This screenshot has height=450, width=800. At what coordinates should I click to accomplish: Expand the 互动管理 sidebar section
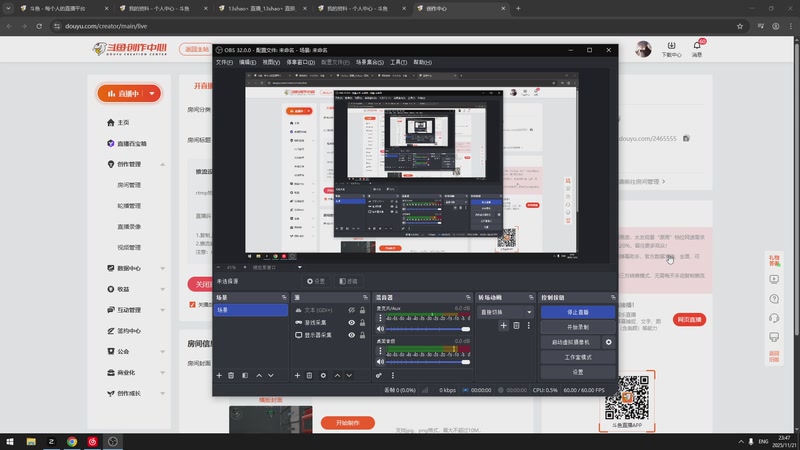tap(162, 310)
